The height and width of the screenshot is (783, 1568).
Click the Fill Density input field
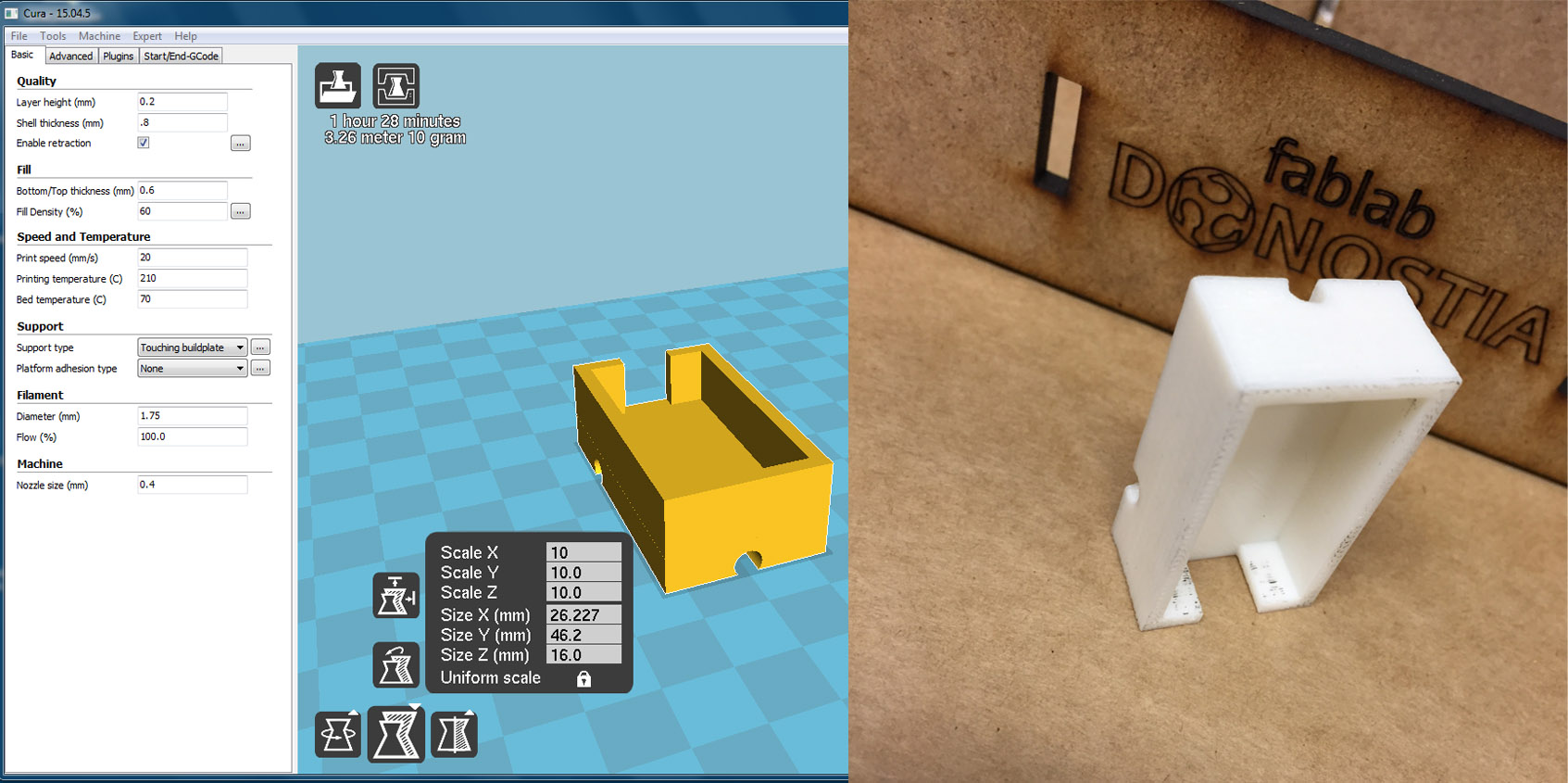(182, 211)
